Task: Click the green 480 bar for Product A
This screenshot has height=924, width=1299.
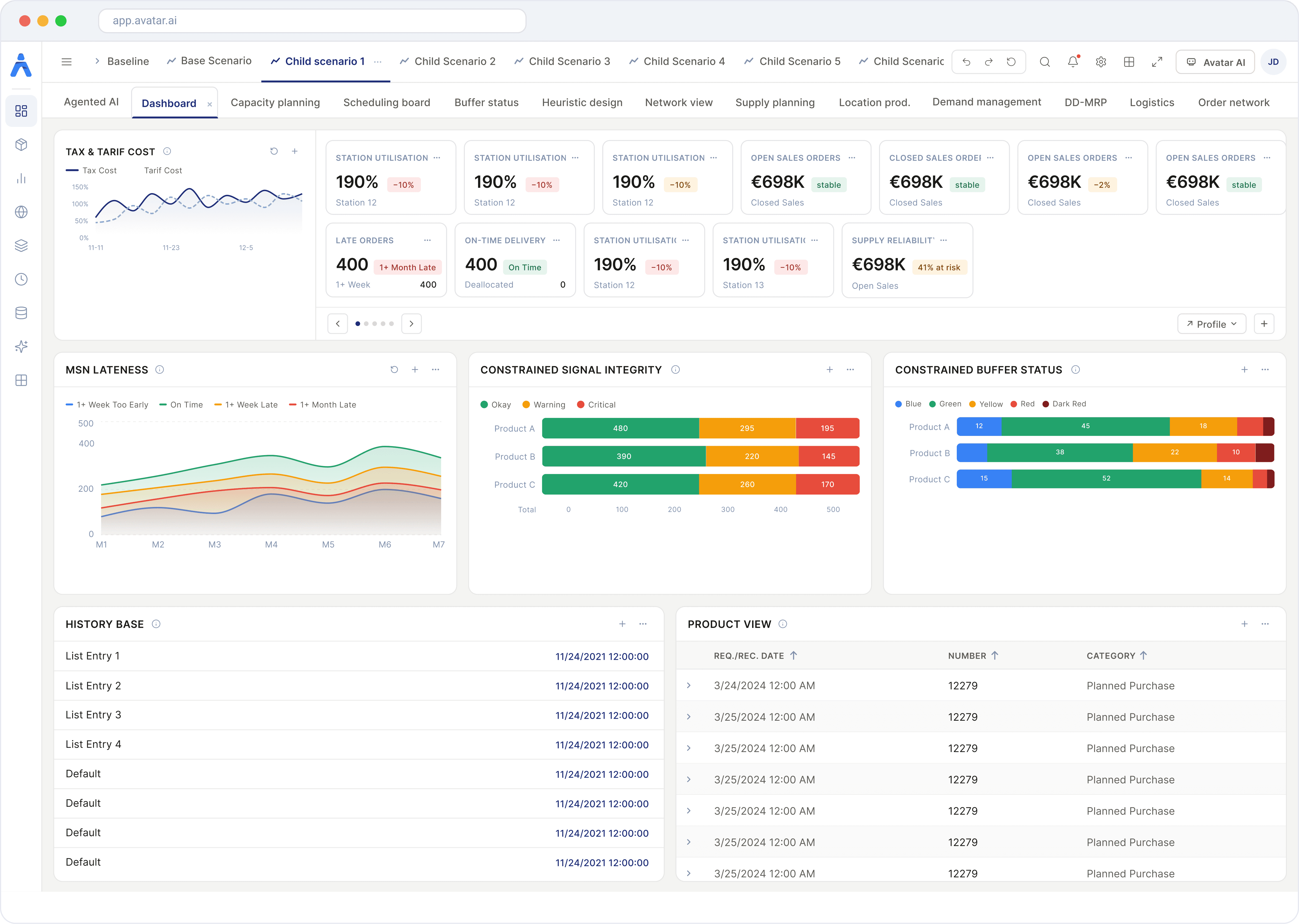Action: (x=620, y=428)
